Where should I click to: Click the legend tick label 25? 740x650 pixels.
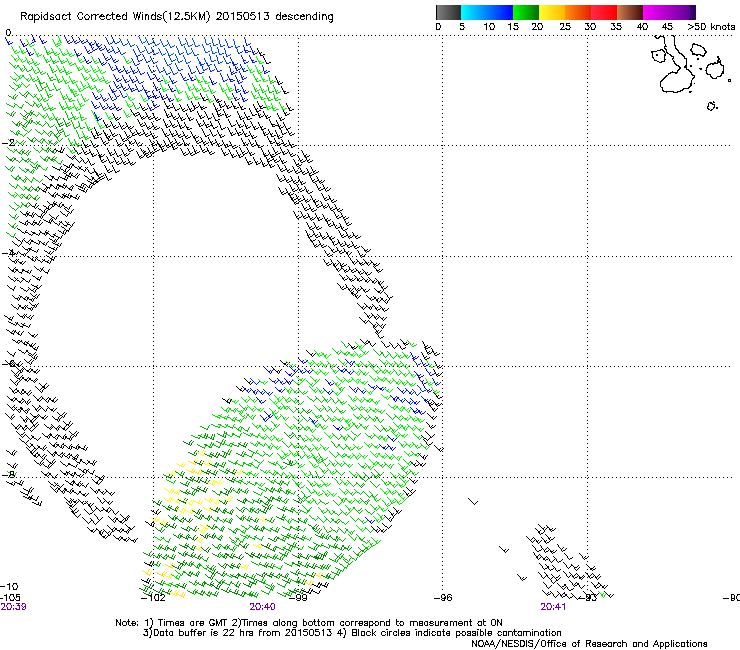565,27
